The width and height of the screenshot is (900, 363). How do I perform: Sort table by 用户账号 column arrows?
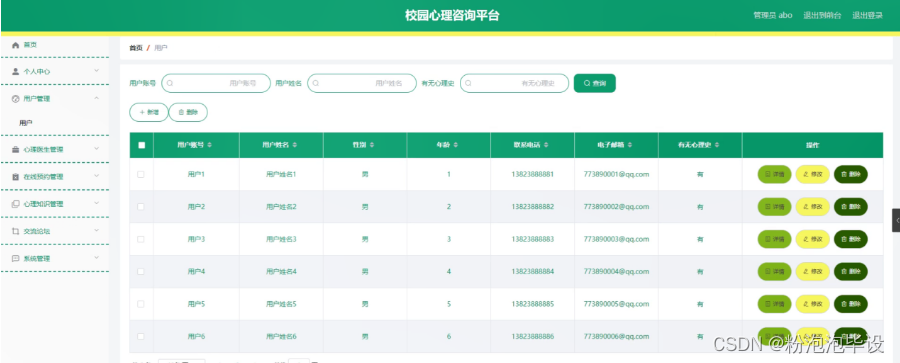click(x=210, y=145)
